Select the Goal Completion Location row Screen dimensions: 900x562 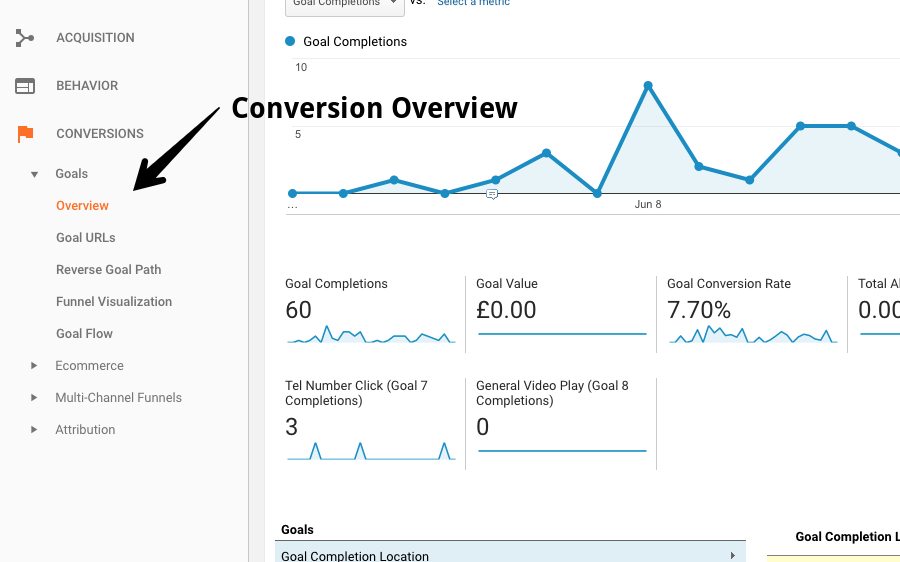[510, 555]
